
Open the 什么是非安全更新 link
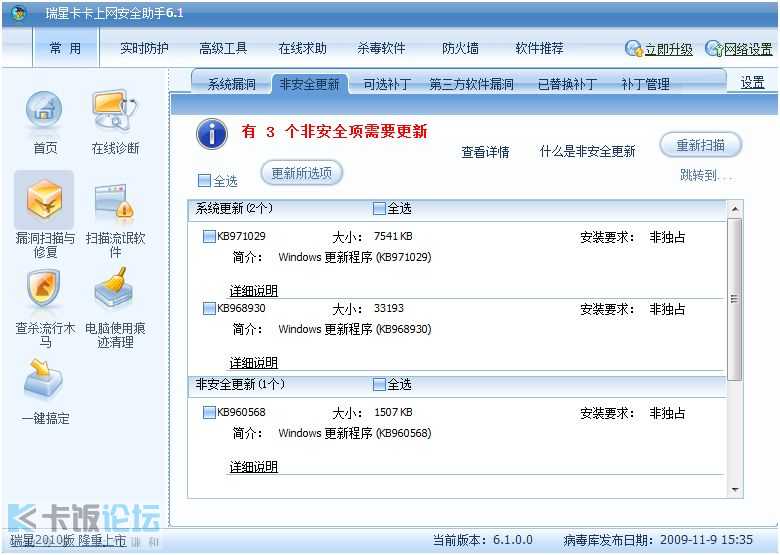(587, 151)
